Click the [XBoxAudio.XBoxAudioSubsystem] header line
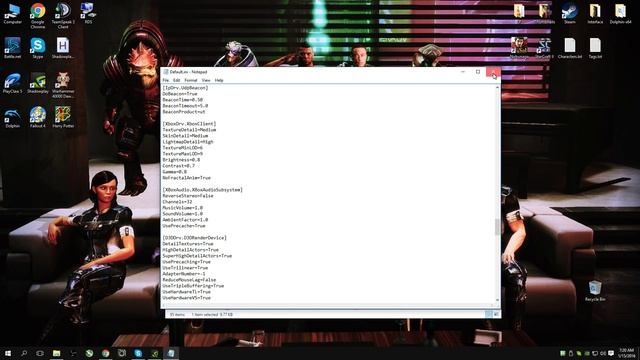Viewport: 640px width, 360px height. pos(202,190)
